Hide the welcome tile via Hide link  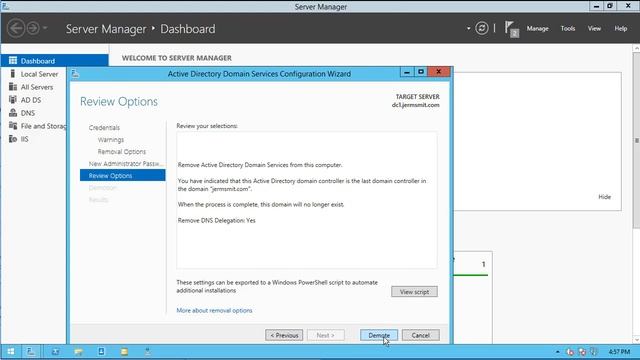604,197
